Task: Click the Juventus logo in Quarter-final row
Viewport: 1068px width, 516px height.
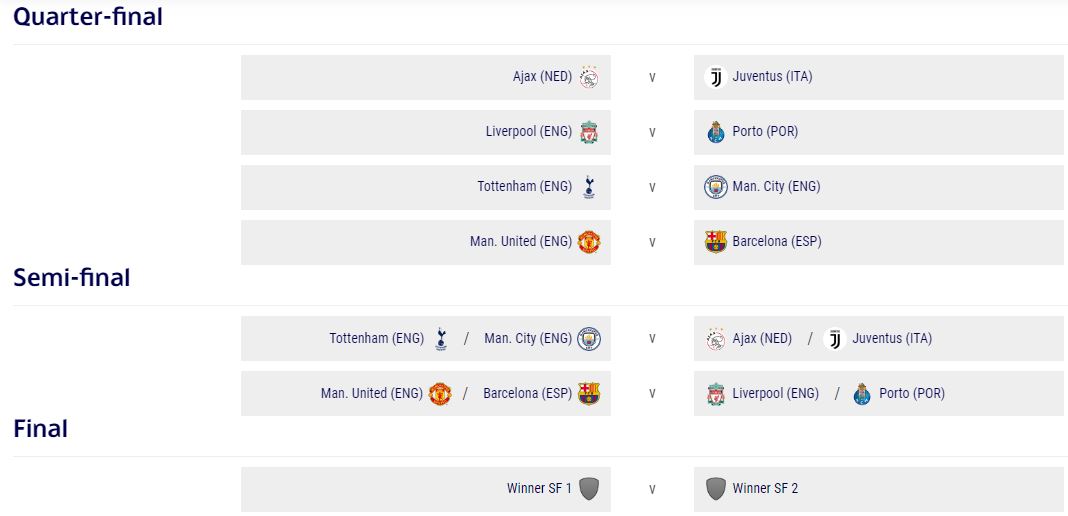Action: [715, 77]
